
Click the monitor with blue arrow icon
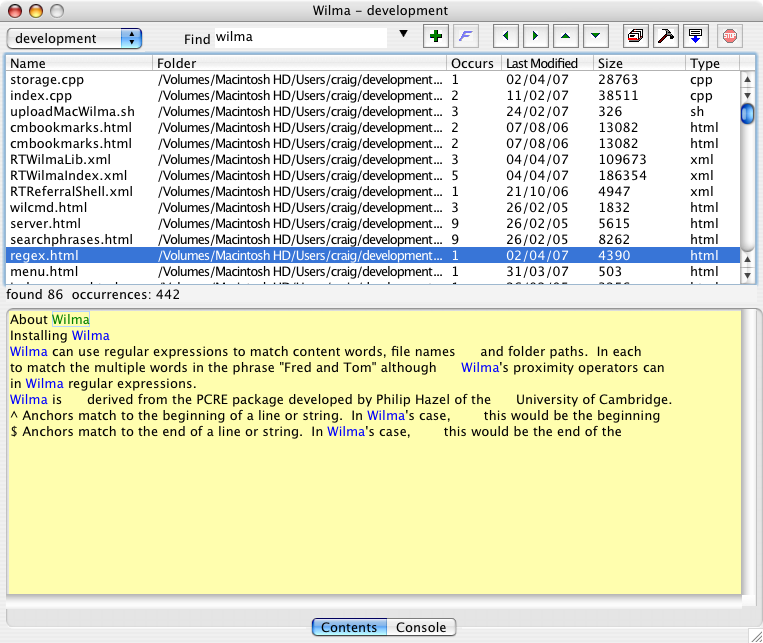pyautogui.click(x=695, y=36)
